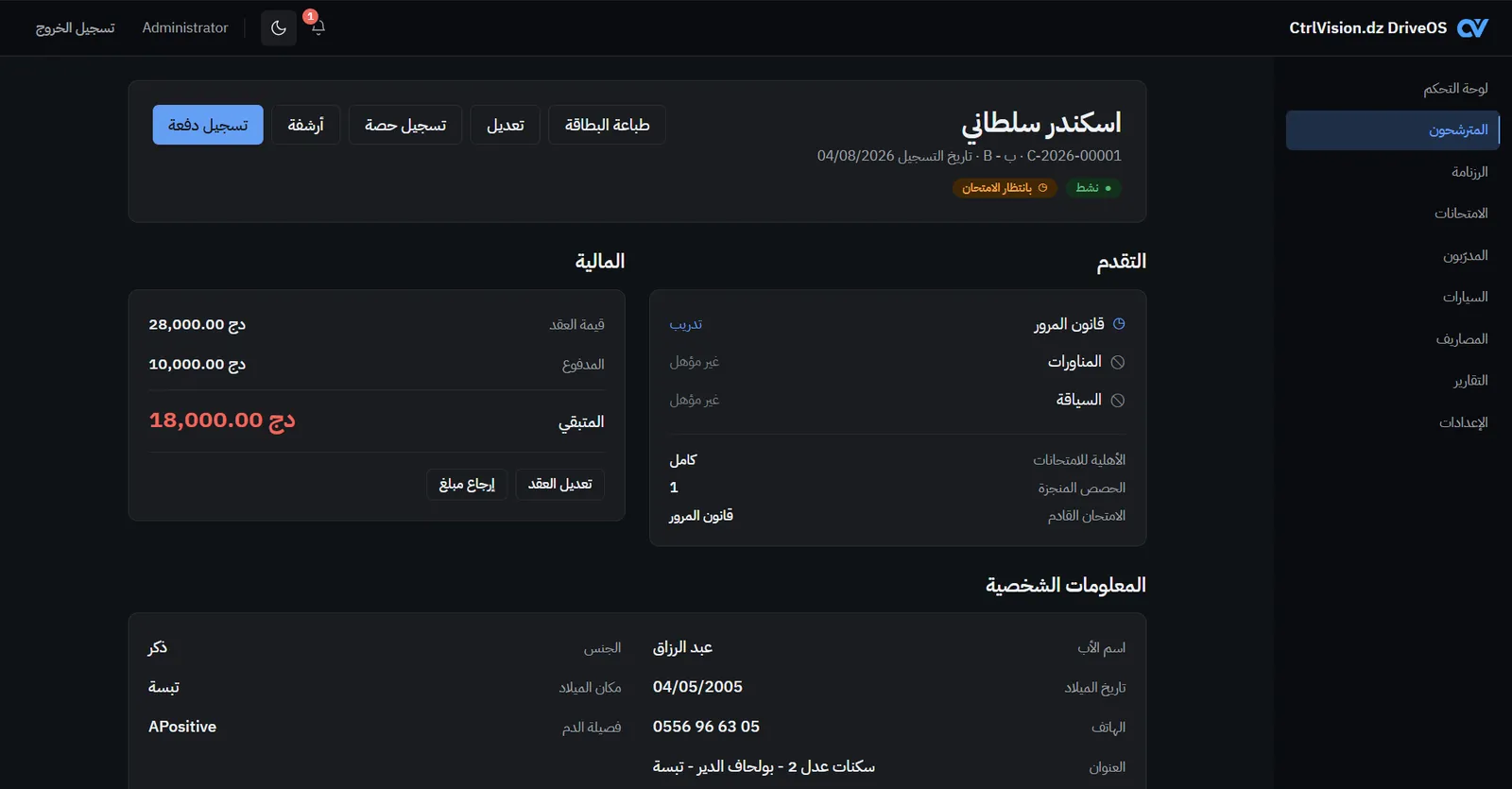Click the paid amount 10,000.00 دج
The width and height of the screenshot is (1512, 789).
198,364
